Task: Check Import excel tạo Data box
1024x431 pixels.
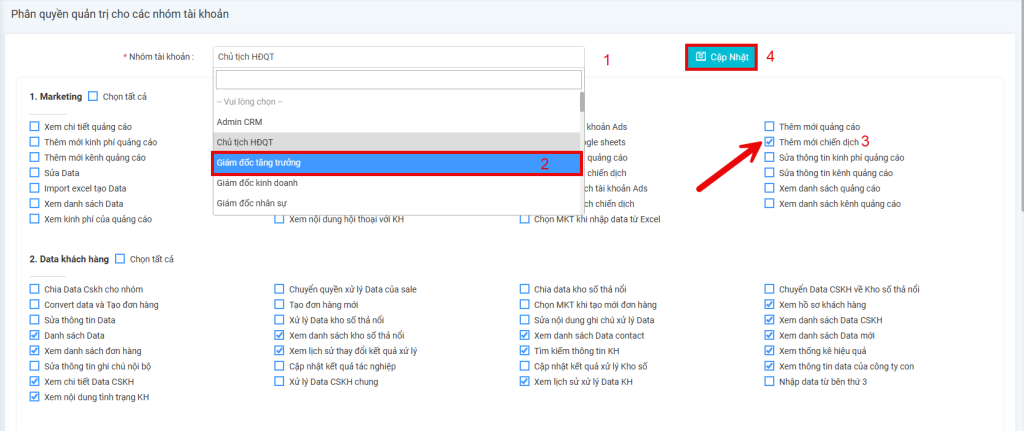Action: pos(35,188)
